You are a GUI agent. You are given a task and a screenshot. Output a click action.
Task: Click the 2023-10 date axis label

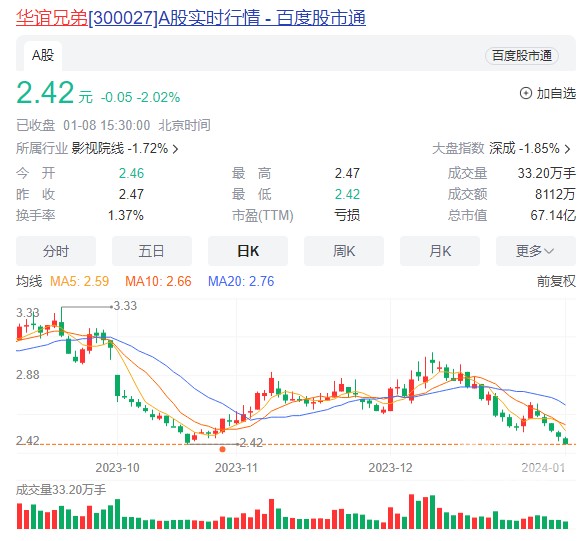click(117, 468)
